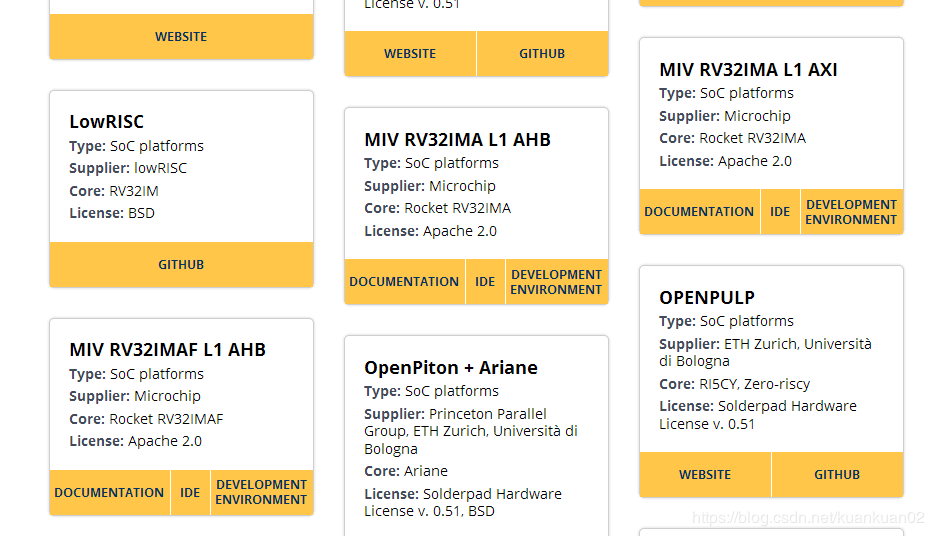Select the OPENPULP title
Screen dimensions: 934x536
707,297
